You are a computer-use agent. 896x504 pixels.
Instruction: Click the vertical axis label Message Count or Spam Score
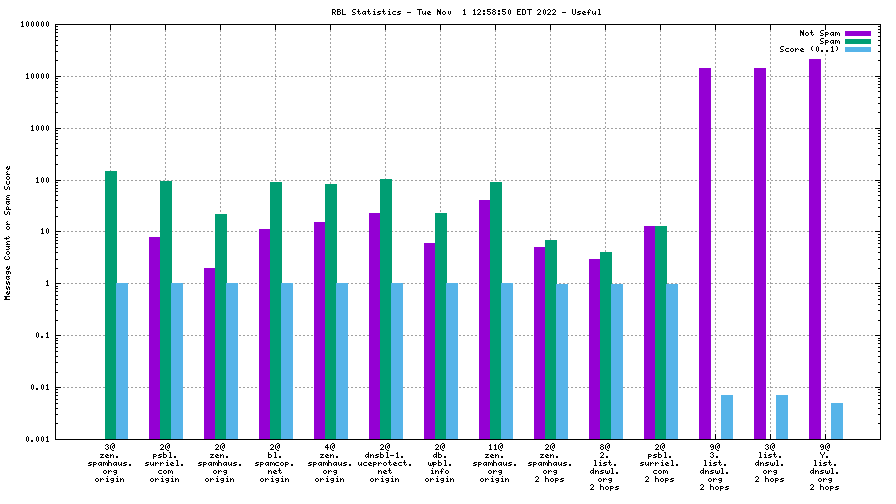click(8, 232)
